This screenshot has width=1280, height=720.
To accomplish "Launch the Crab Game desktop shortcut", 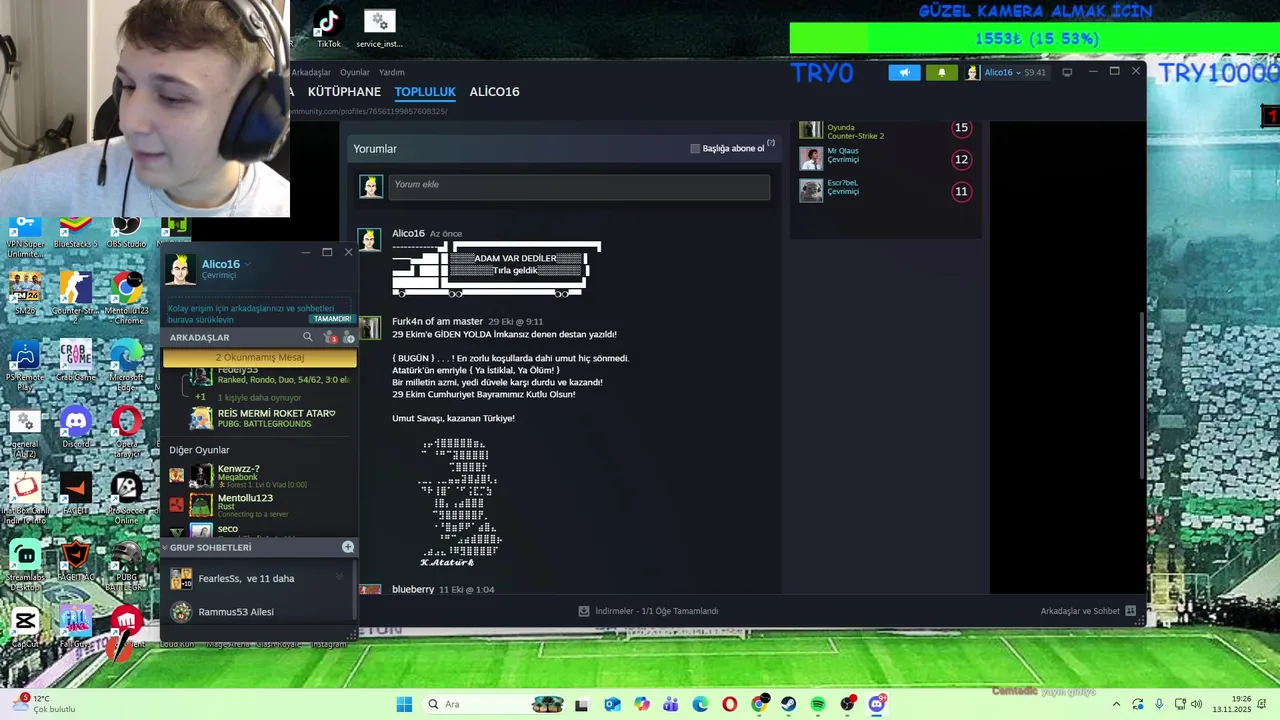I will (76, 362).
